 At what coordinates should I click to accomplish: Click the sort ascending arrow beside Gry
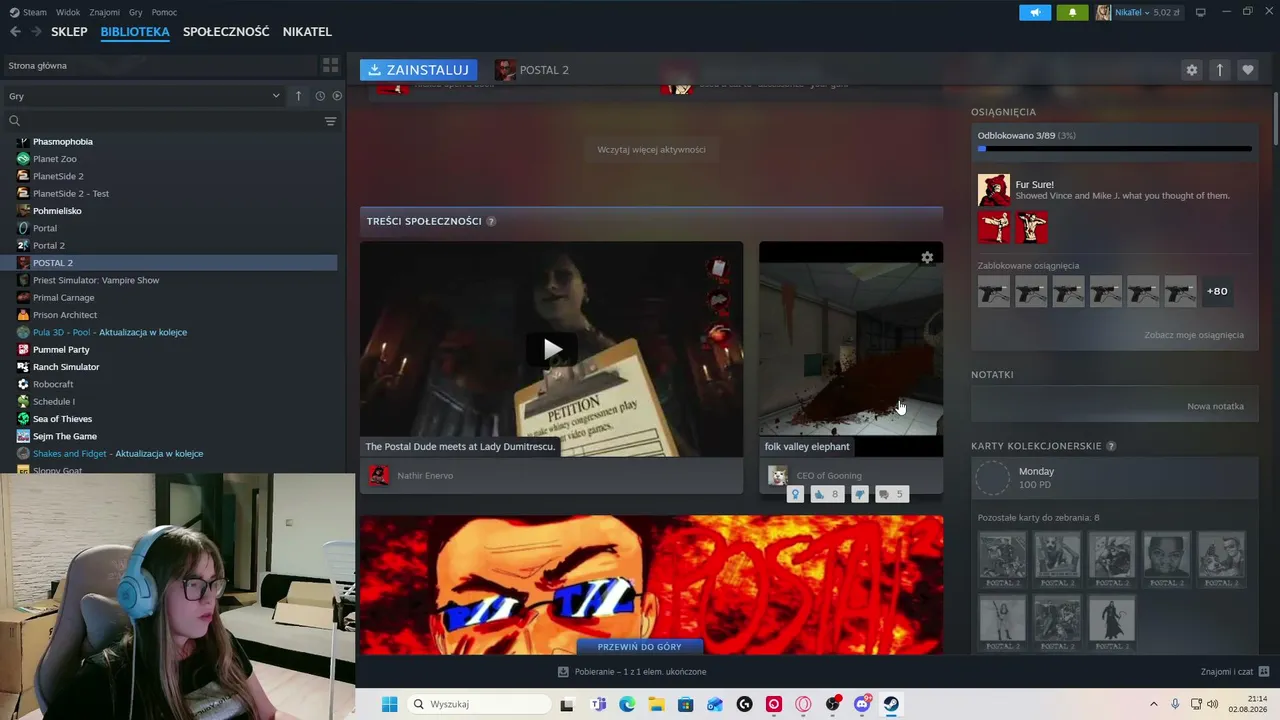(x=298, y=96)
